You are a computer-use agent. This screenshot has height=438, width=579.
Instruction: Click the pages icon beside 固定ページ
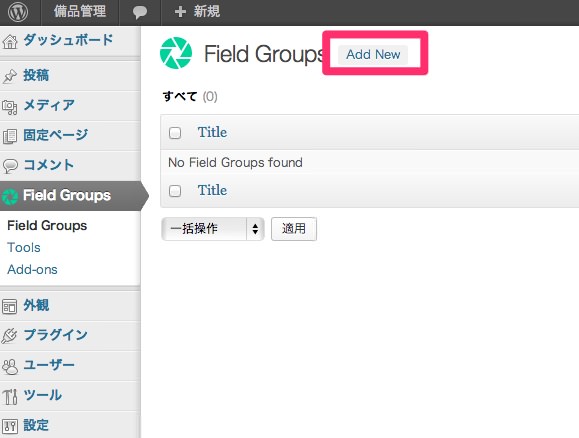(10, 136)
